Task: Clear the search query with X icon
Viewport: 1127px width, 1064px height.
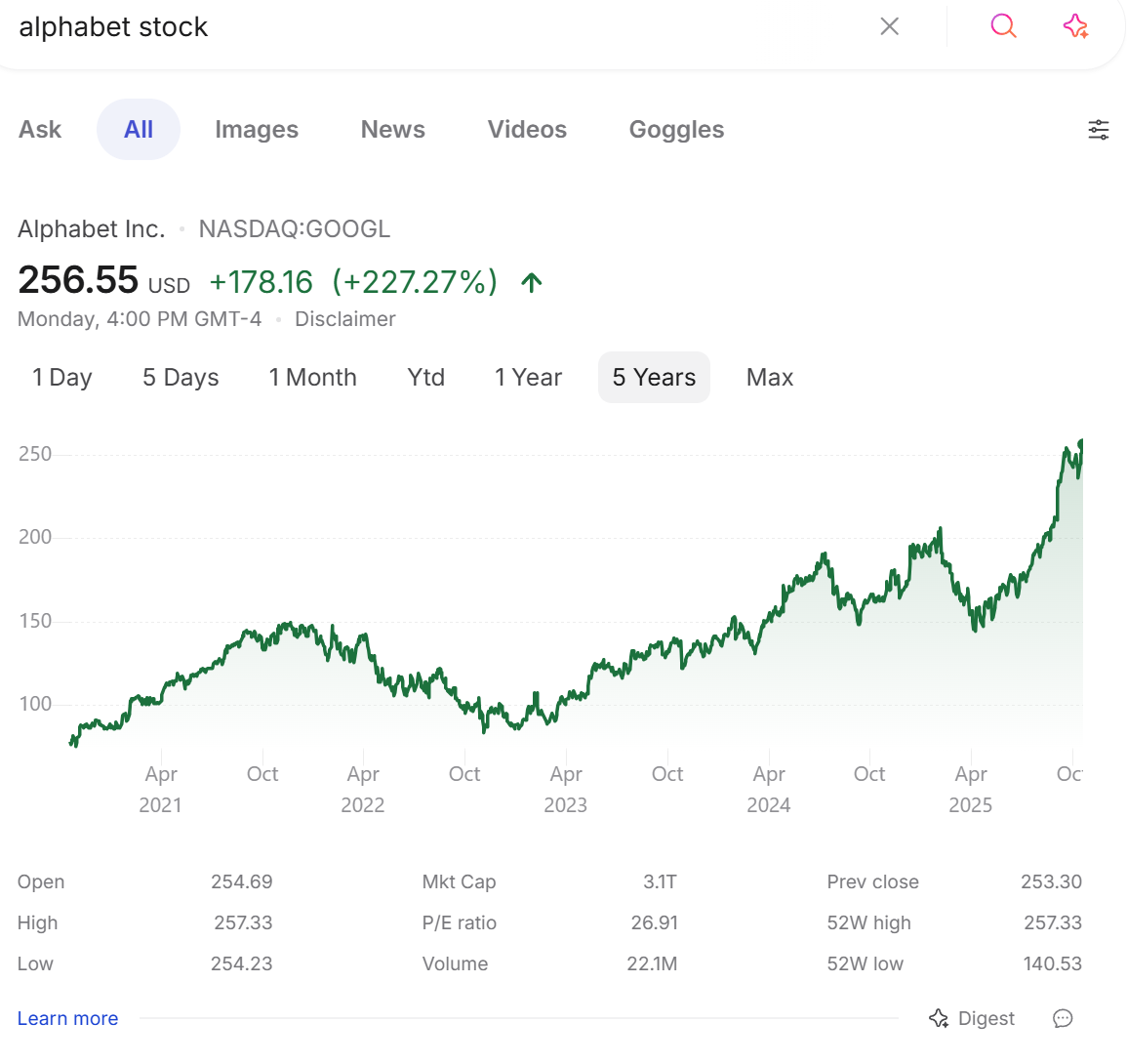Action: click(889, 26)
